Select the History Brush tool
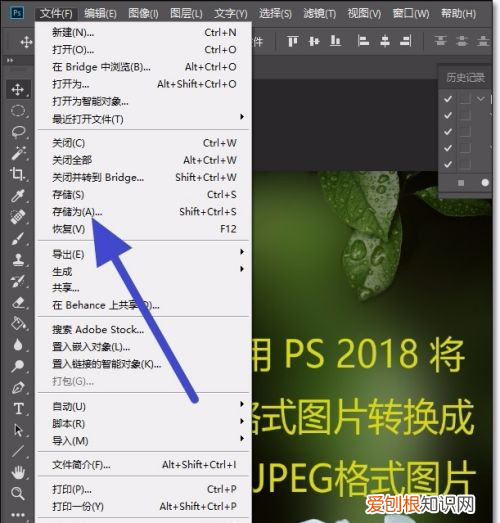500x523 pixels. (x=18, y=281)
